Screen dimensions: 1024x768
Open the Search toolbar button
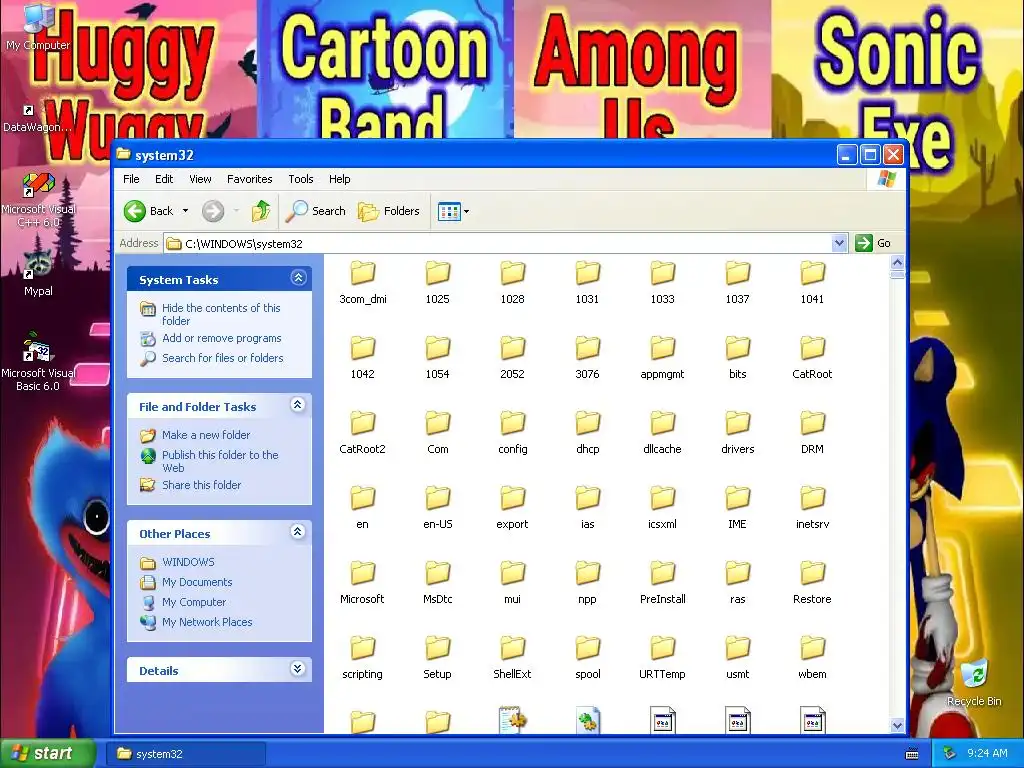[x=316, y=211]
